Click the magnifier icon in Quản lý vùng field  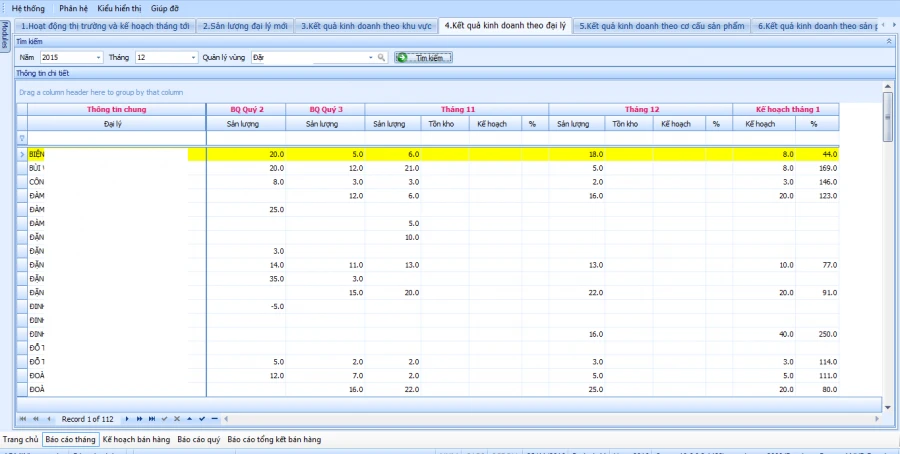381,57
